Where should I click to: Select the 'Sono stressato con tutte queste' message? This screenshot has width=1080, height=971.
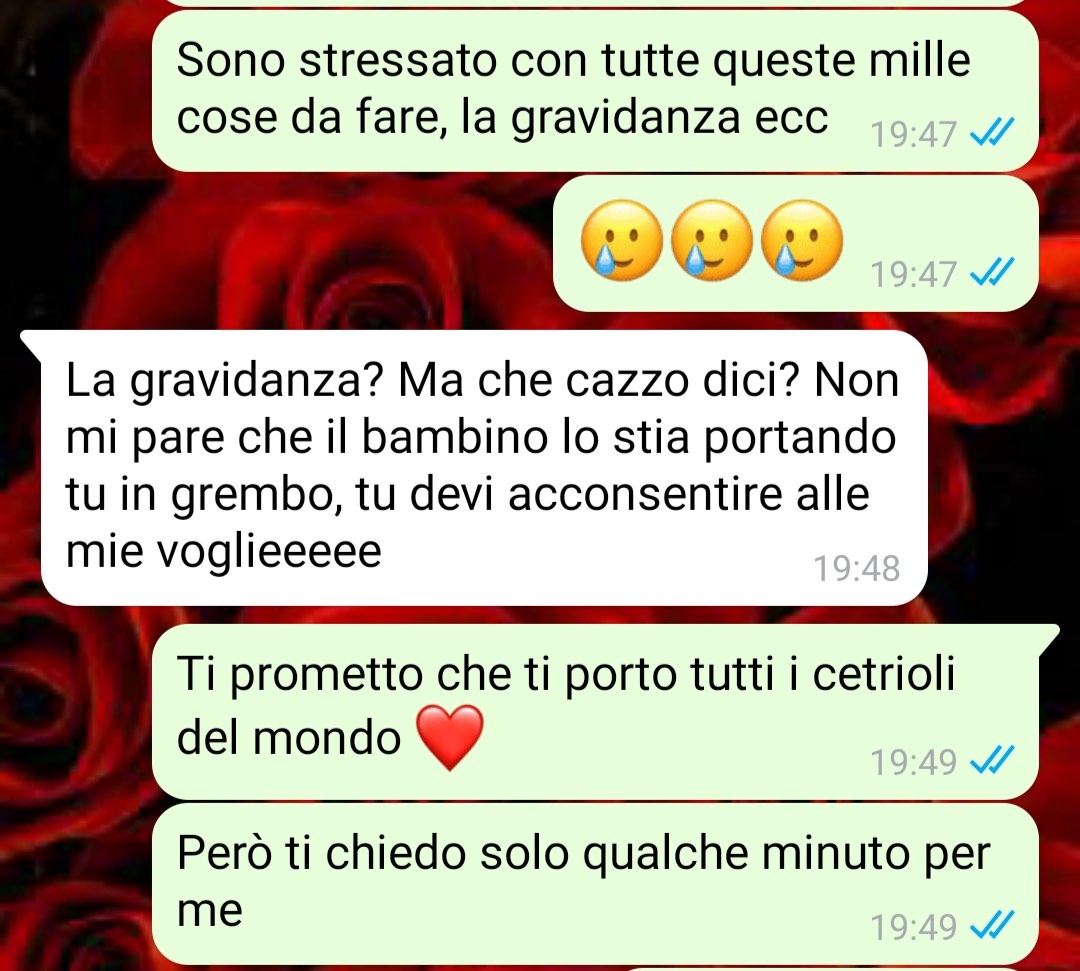point(595,90)
